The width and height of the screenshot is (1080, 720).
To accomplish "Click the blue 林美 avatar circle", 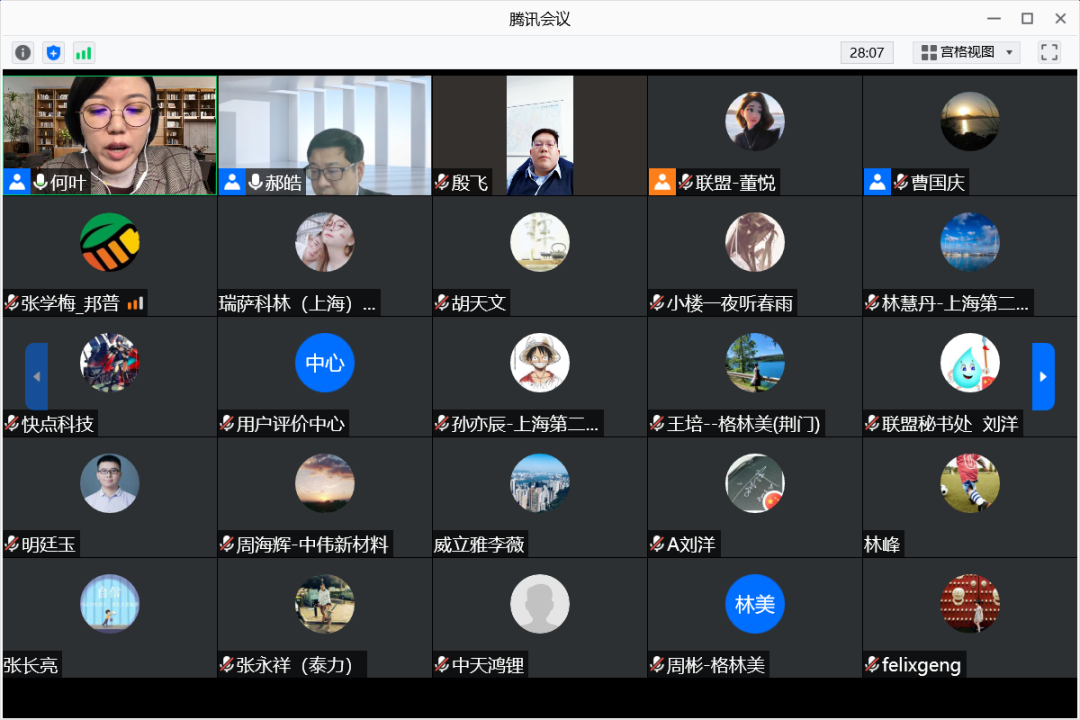I will (x=755, y=604).
